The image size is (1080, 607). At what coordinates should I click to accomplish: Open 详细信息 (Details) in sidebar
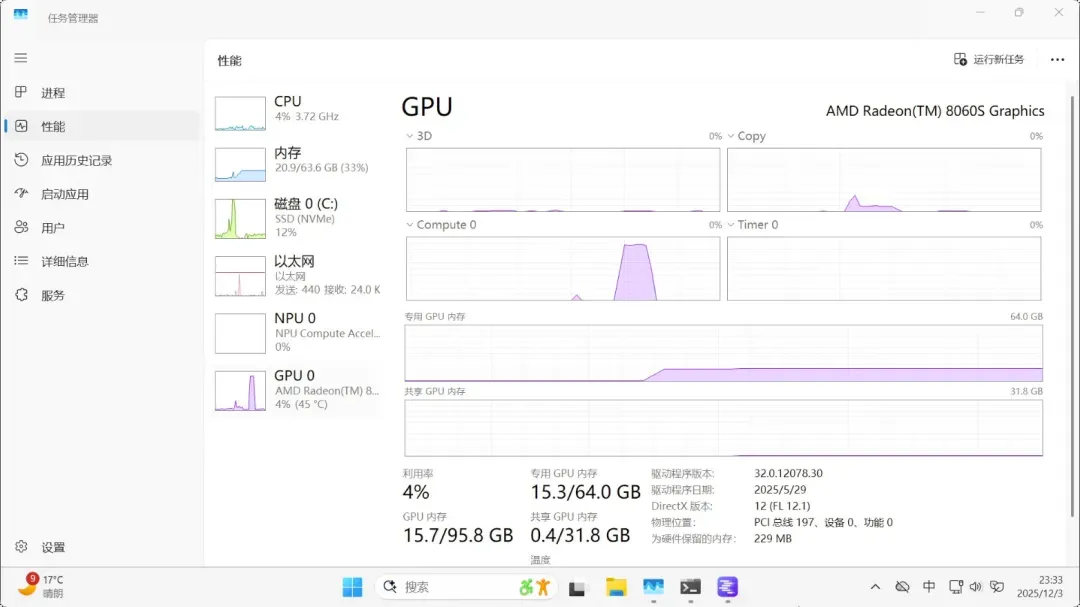click(64, 261)
